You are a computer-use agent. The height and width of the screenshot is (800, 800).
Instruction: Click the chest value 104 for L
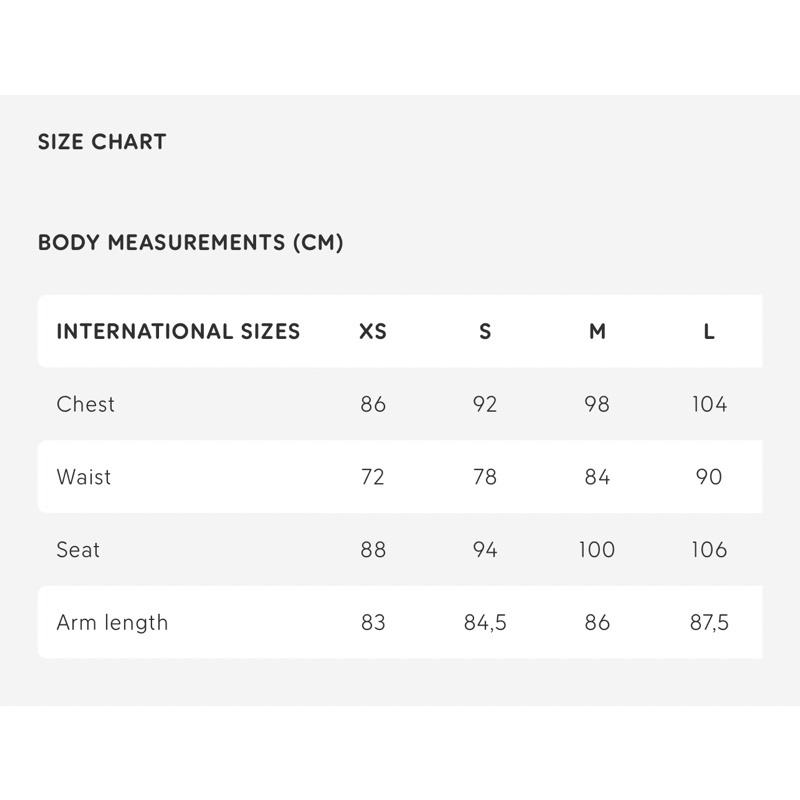click(709, 404)
